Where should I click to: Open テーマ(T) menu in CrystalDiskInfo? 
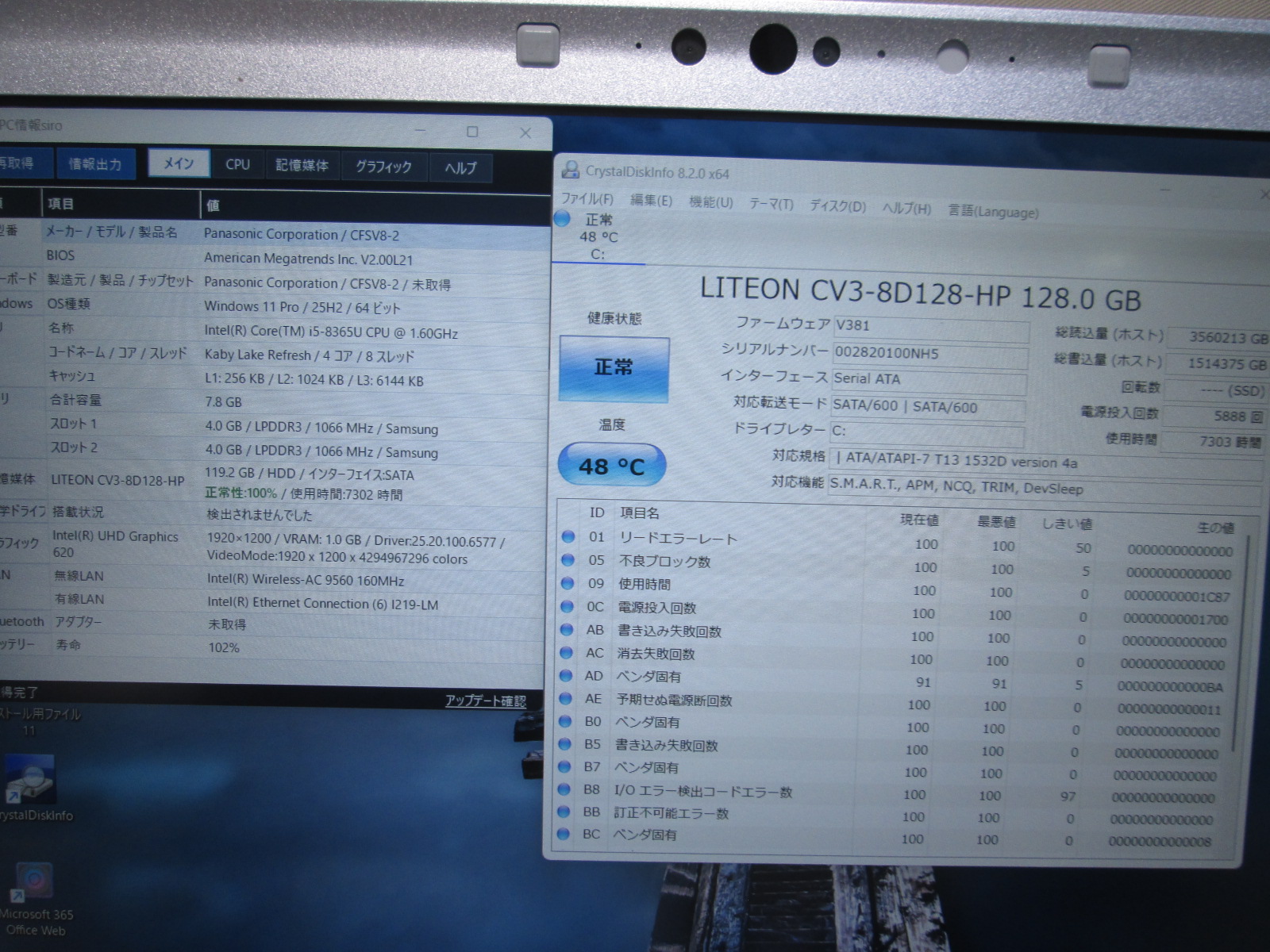[772, 204]
